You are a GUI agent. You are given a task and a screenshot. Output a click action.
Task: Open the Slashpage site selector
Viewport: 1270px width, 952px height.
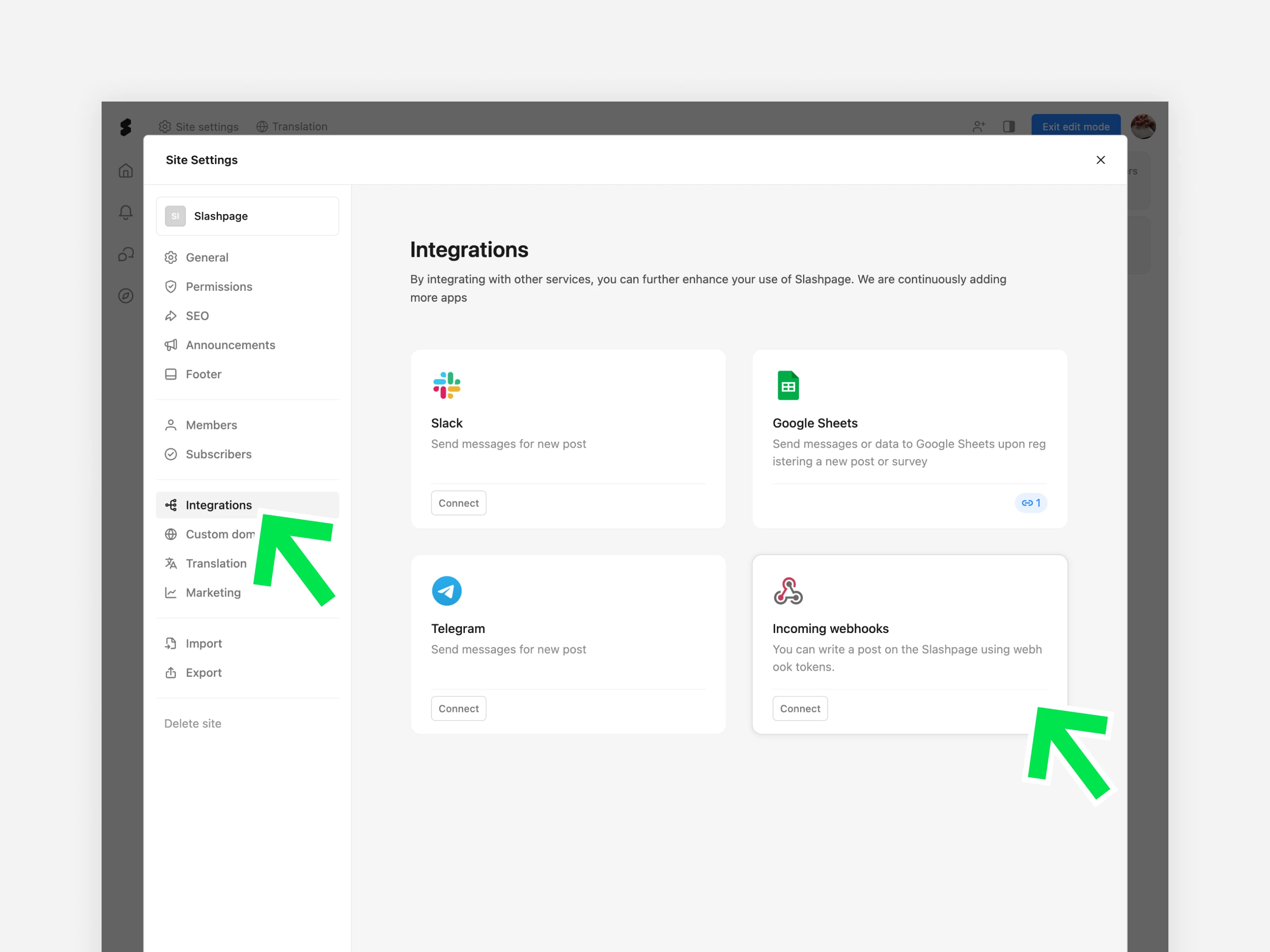[248, 216]
